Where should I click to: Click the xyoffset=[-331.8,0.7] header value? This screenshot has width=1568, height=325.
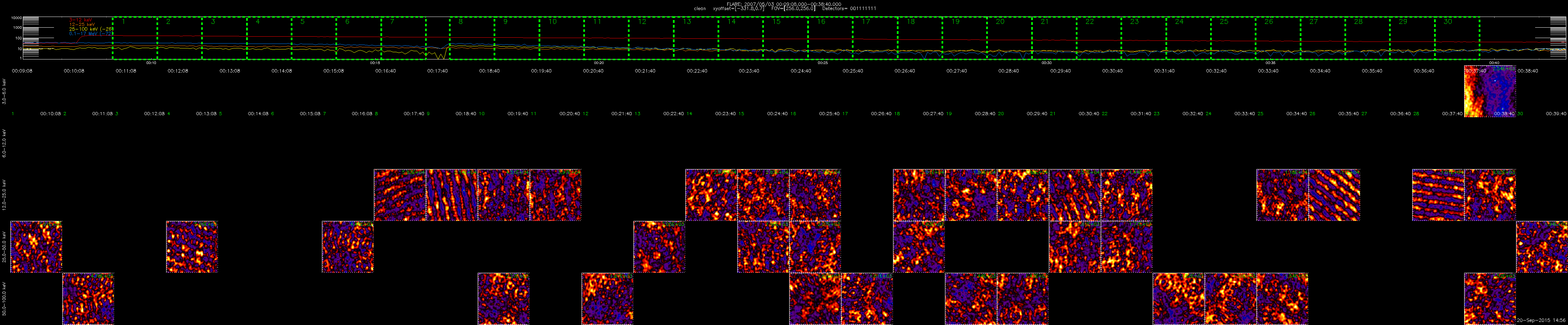[x=740, y=9]
